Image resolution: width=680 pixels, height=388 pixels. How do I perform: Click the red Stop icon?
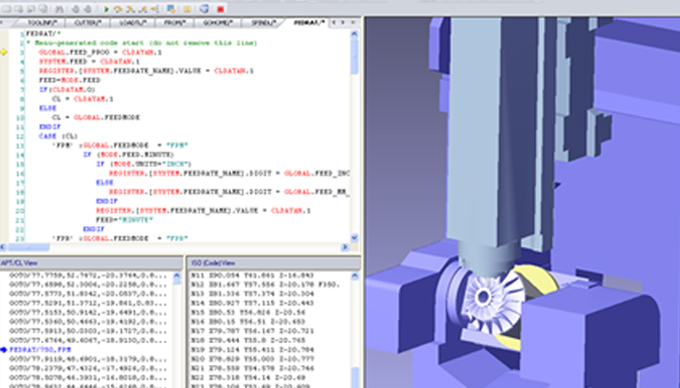pyautogui.click(x=220, y=9)
